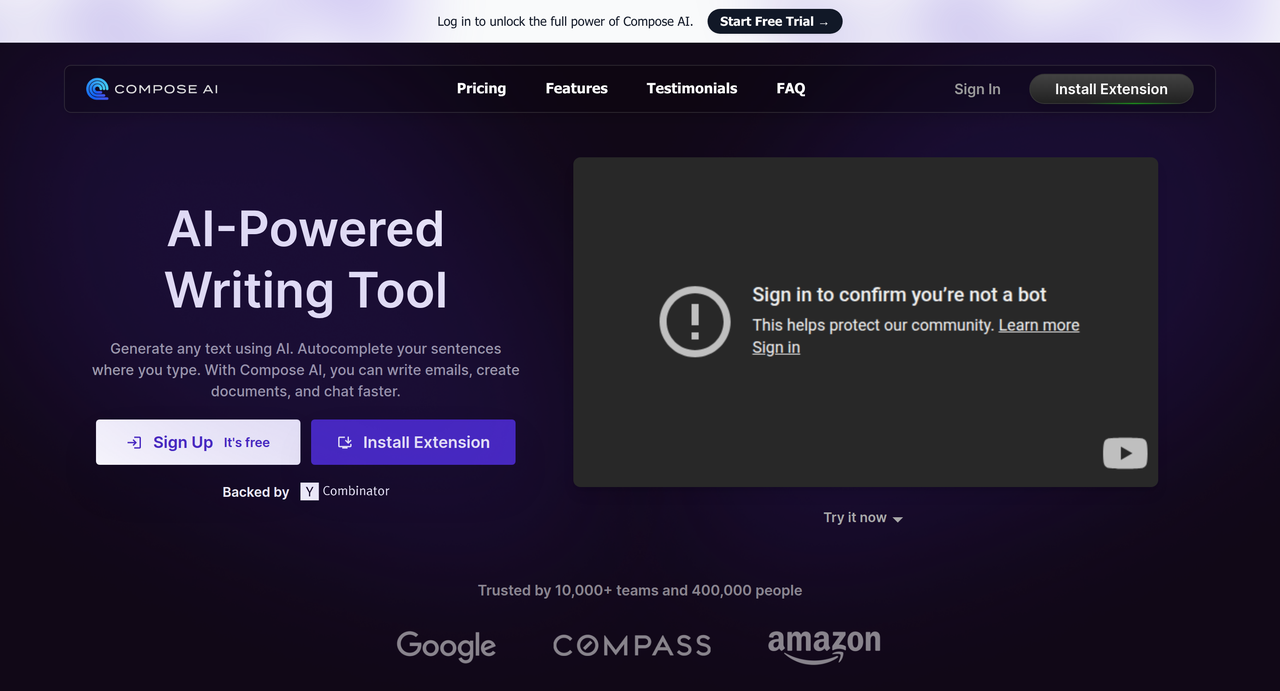1280x691 pixels.
Task: Click the COMPOSE AI wordmark text
Action: click(x=166, y=89)
